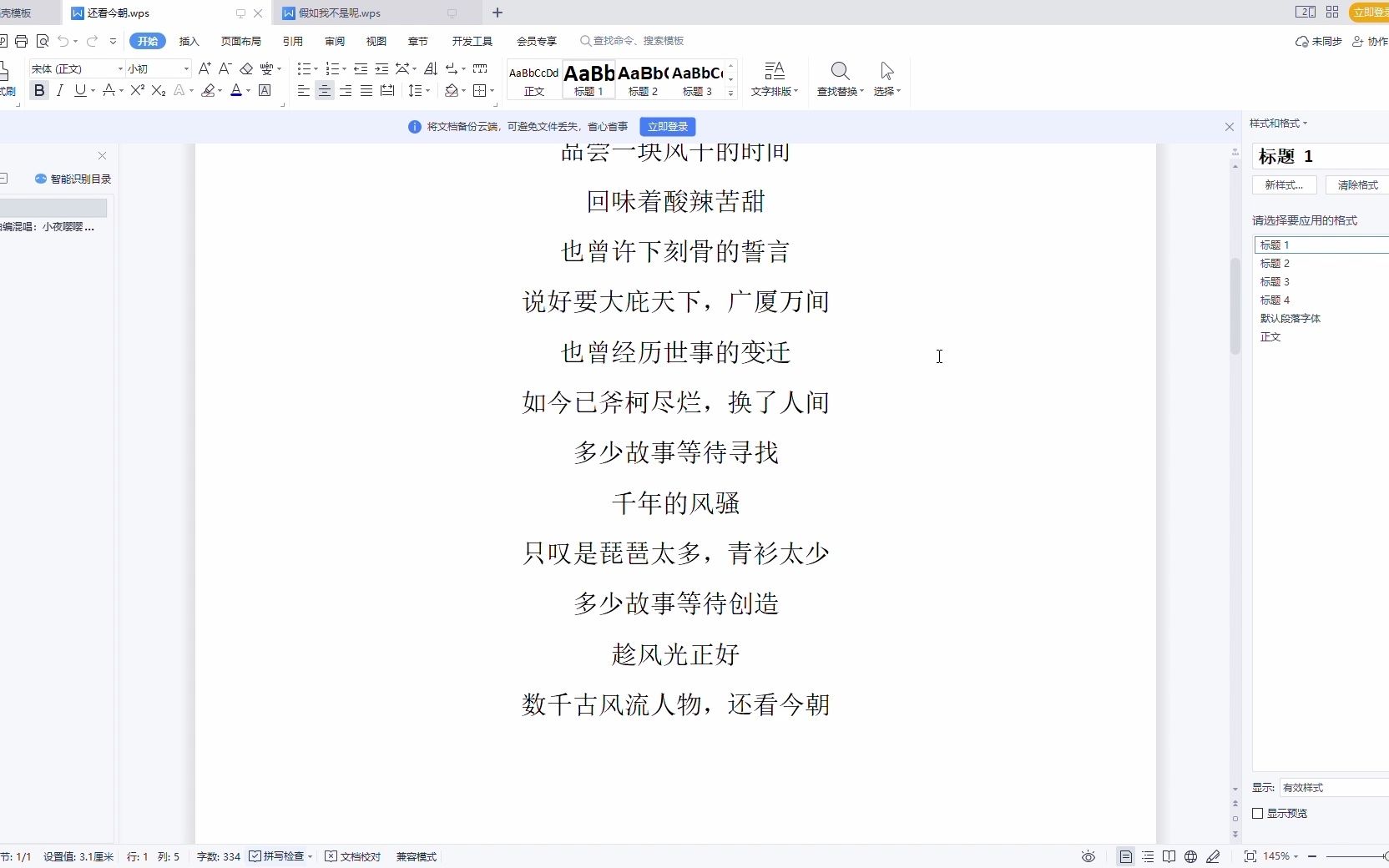Increase font size with A+ icon

(205, 68)
